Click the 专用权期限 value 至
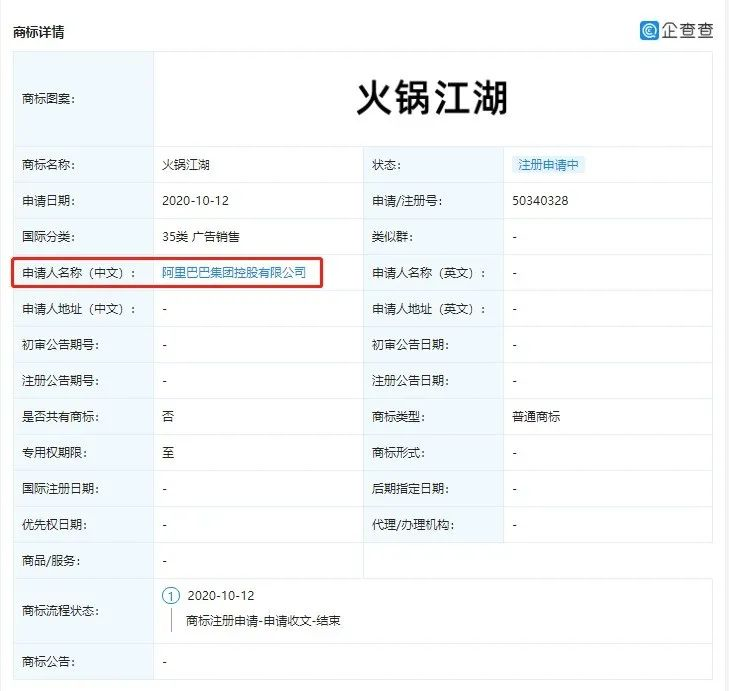Screen dimensions: 729x691 click(x=168, y=452)
